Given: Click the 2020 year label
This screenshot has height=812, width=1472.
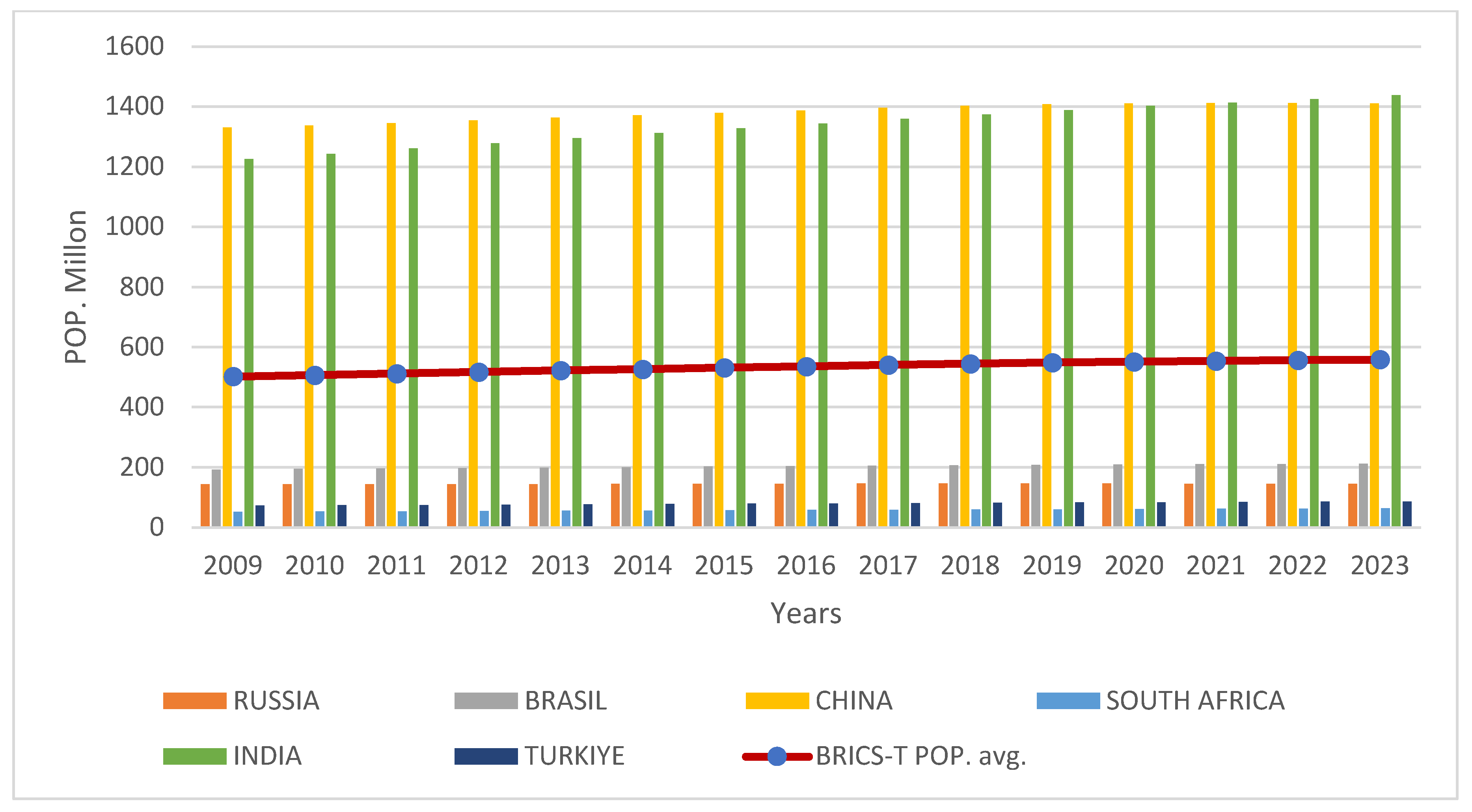Looking at the screenshot, I should click(x=1134, y=566).
